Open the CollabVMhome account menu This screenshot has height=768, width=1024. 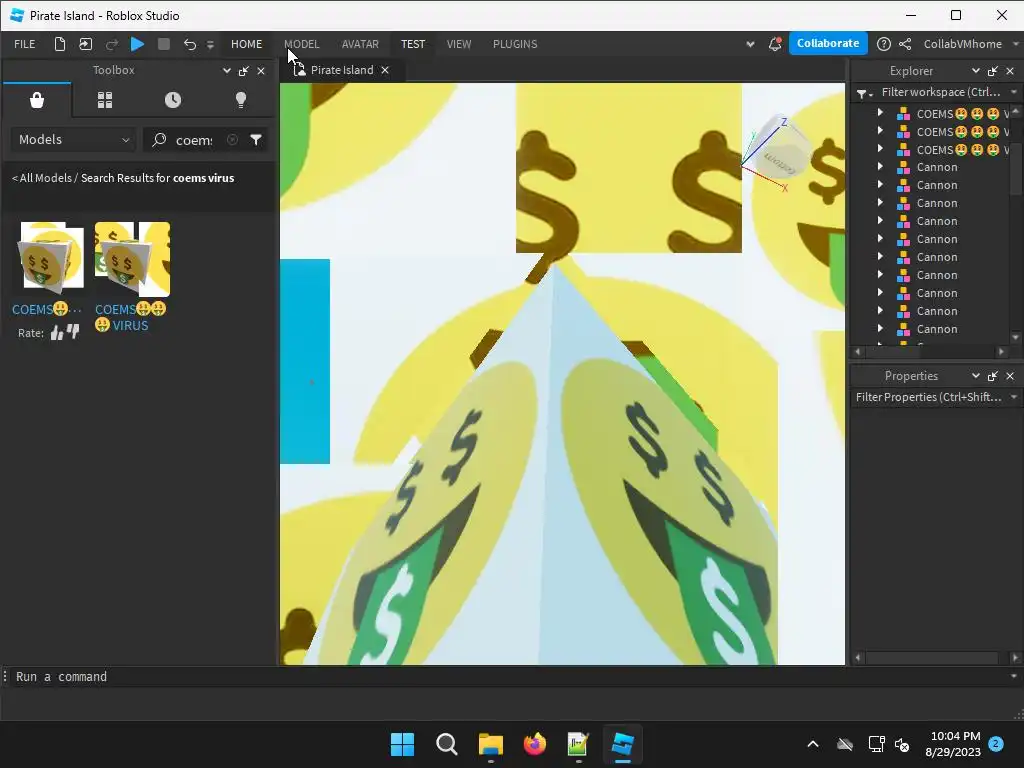[x=968, y=44]
